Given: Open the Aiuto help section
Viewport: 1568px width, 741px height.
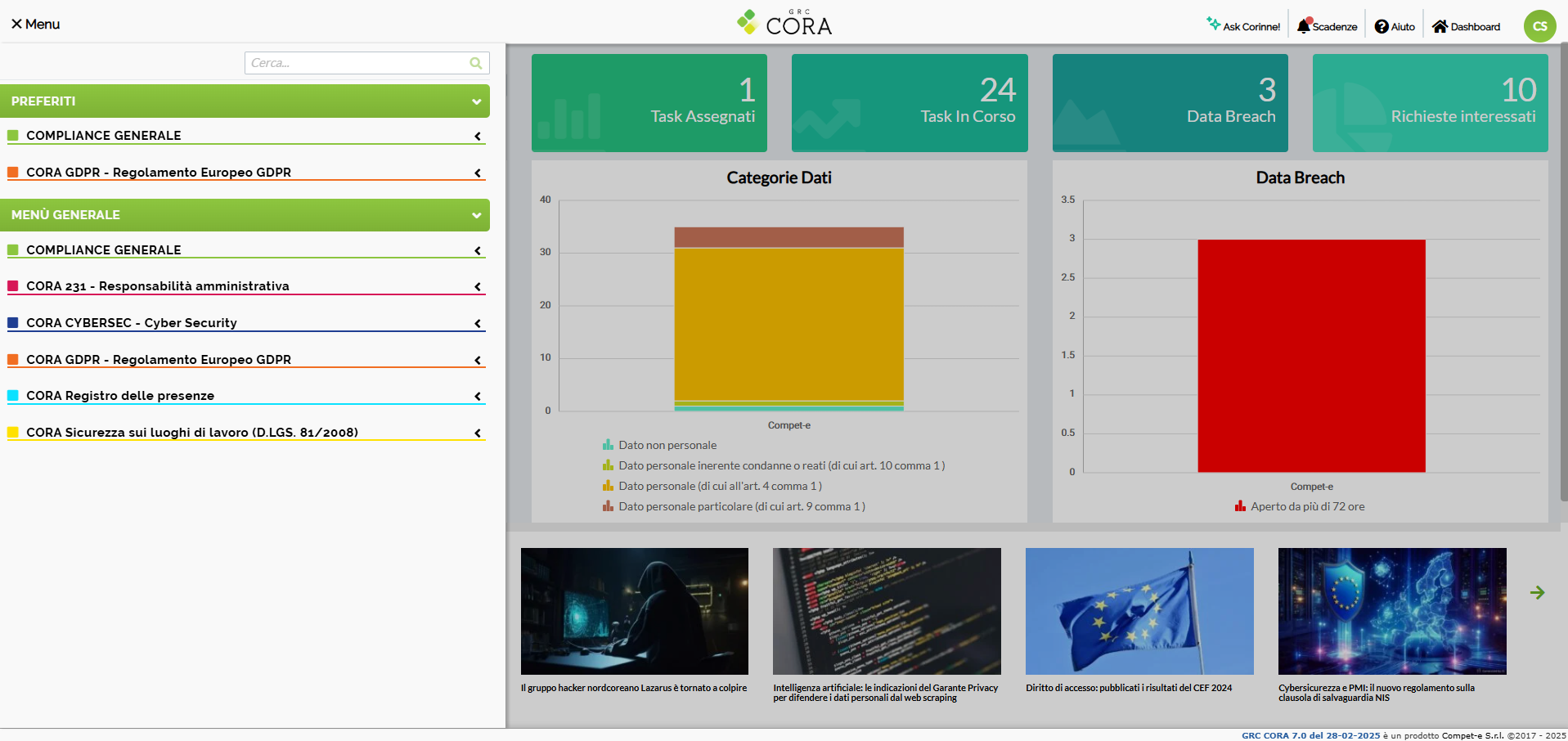Looking at the screenshot, I should click(x=1394, y=25).
